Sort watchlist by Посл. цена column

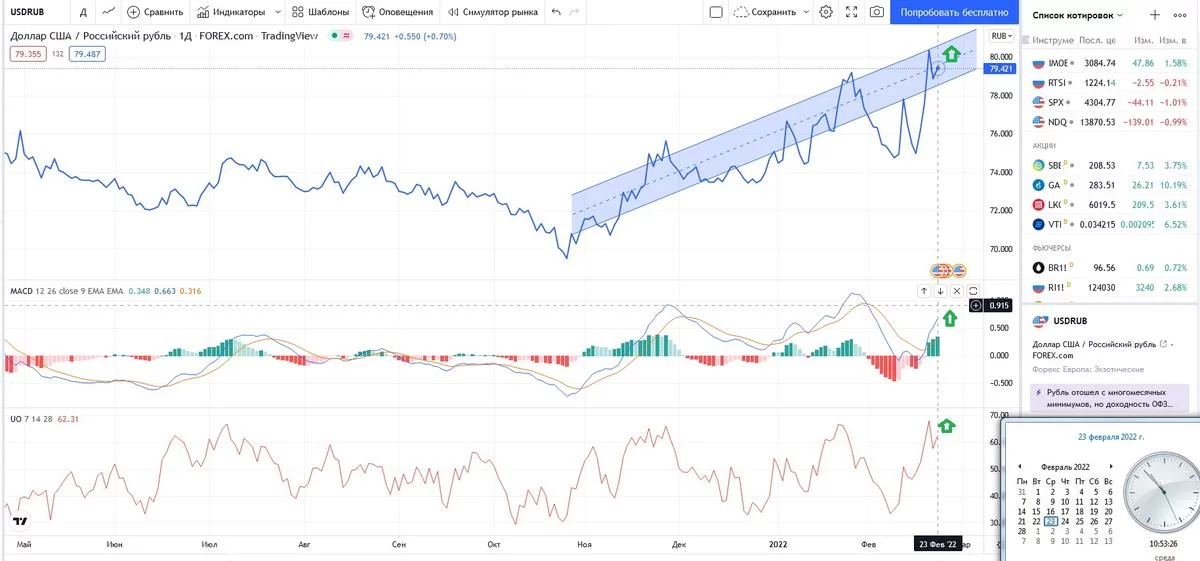1098,41
